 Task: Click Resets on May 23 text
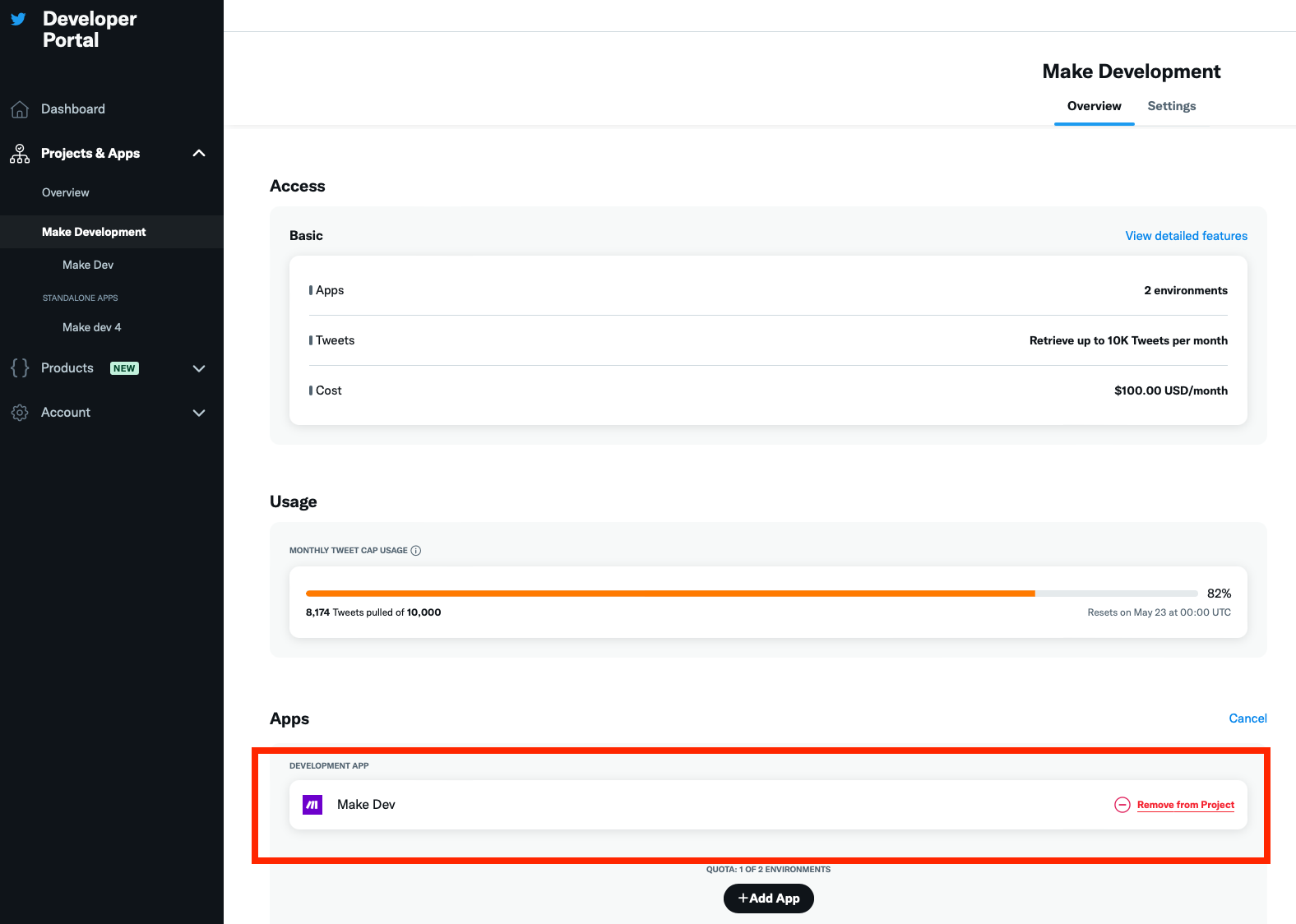1159,612
